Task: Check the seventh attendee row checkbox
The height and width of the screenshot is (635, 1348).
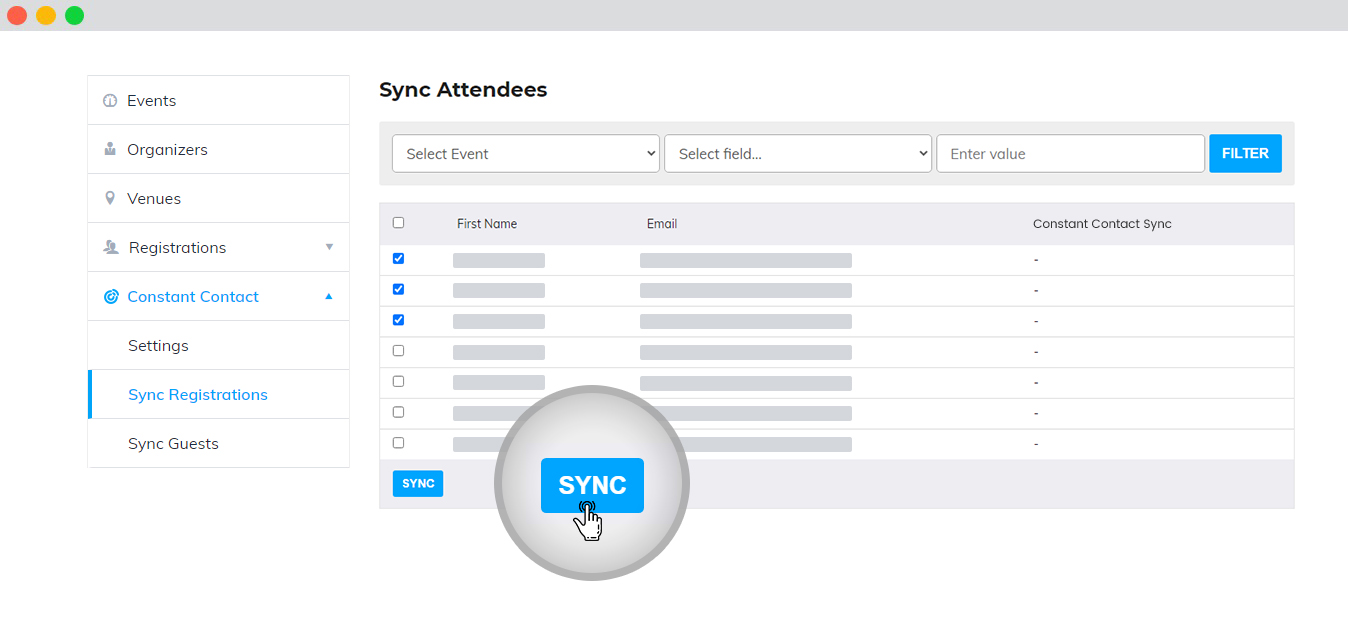Action: click(x=398, y=442)
